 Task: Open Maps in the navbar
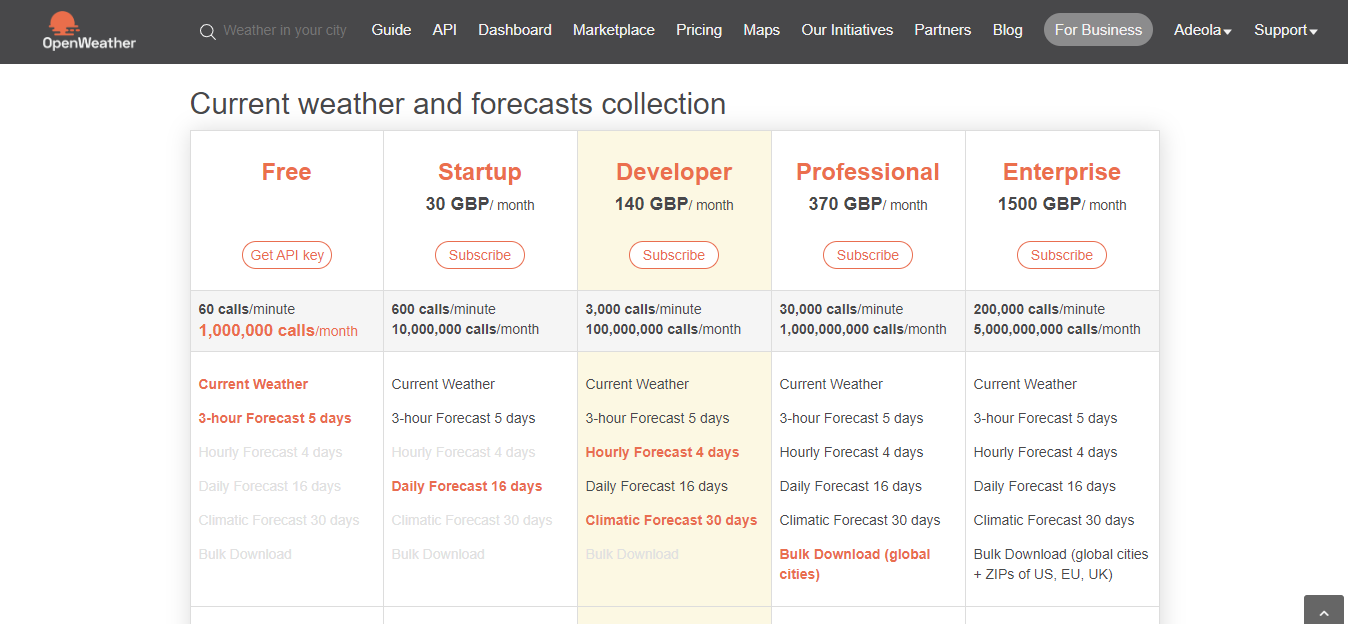(x=762, y=30)
